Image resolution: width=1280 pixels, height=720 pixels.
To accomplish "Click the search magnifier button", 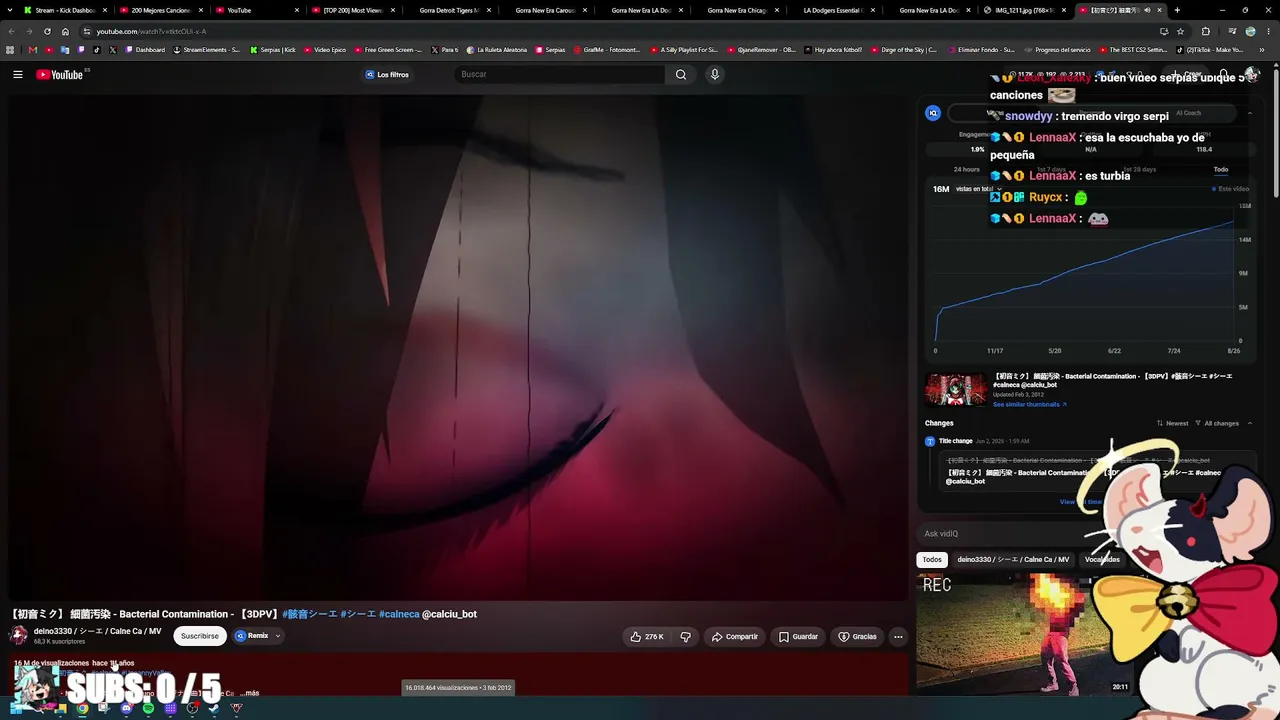I will pyautogui.click(x=681, y=74).
